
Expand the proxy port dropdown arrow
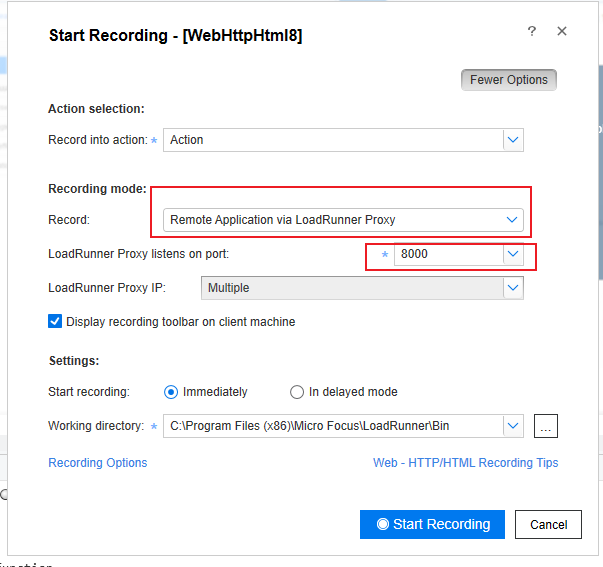click(513, 254)
